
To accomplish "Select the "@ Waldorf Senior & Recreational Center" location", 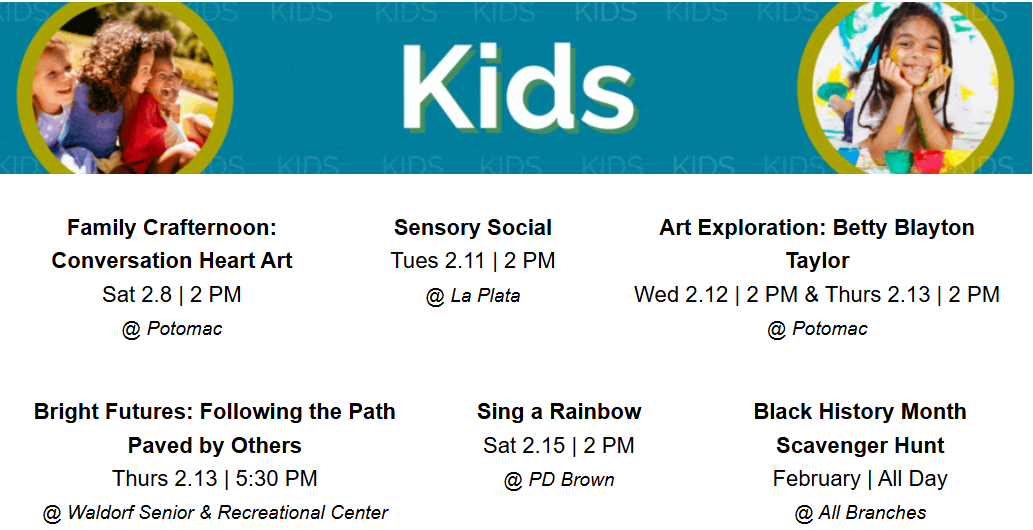I will (214, 513).
